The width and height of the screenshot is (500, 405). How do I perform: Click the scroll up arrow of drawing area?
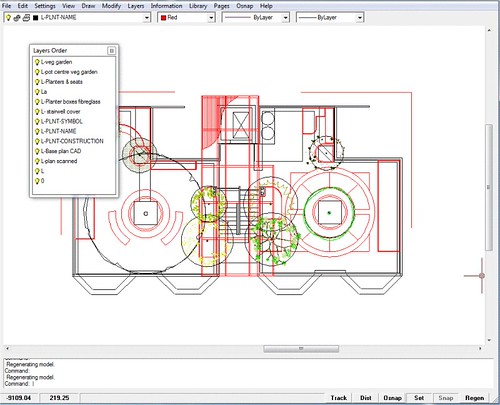click(489, 30)
